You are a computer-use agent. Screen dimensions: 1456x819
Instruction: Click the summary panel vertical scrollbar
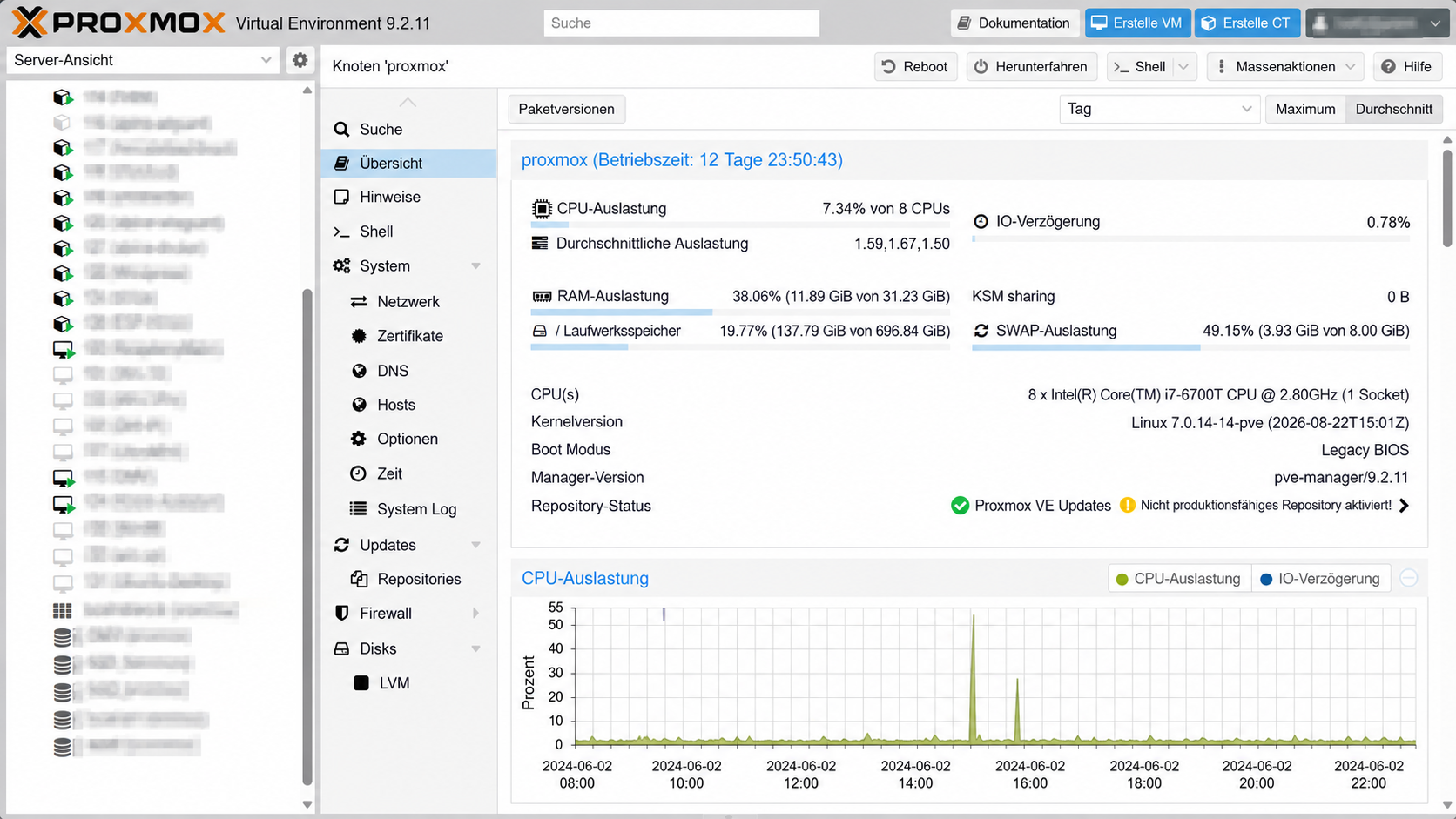coord(1447,198)
